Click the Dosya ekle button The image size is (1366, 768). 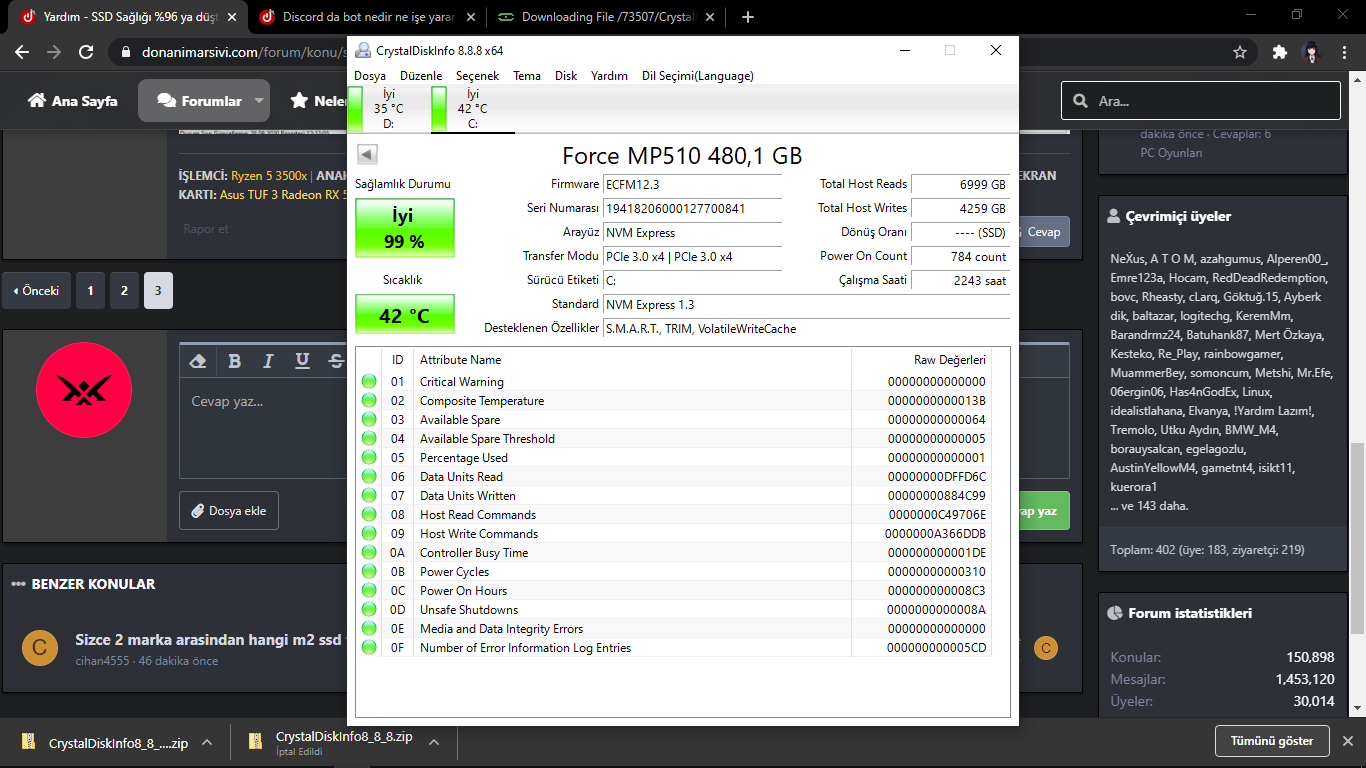coord(228,511)
